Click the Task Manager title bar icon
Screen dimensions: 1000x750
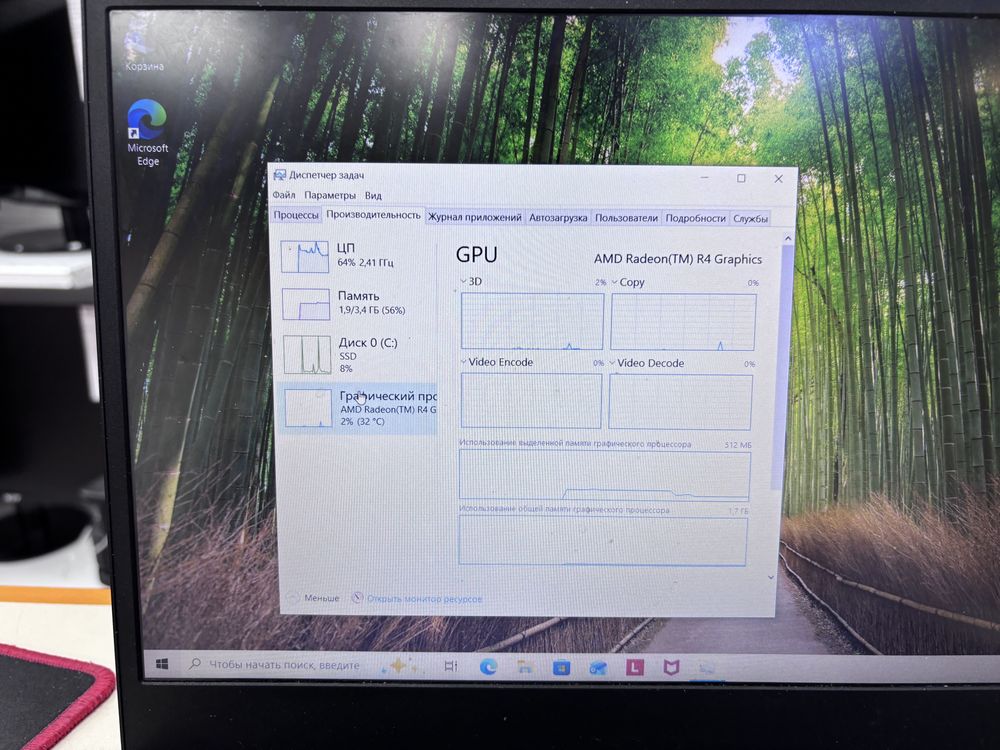[279, 175]
